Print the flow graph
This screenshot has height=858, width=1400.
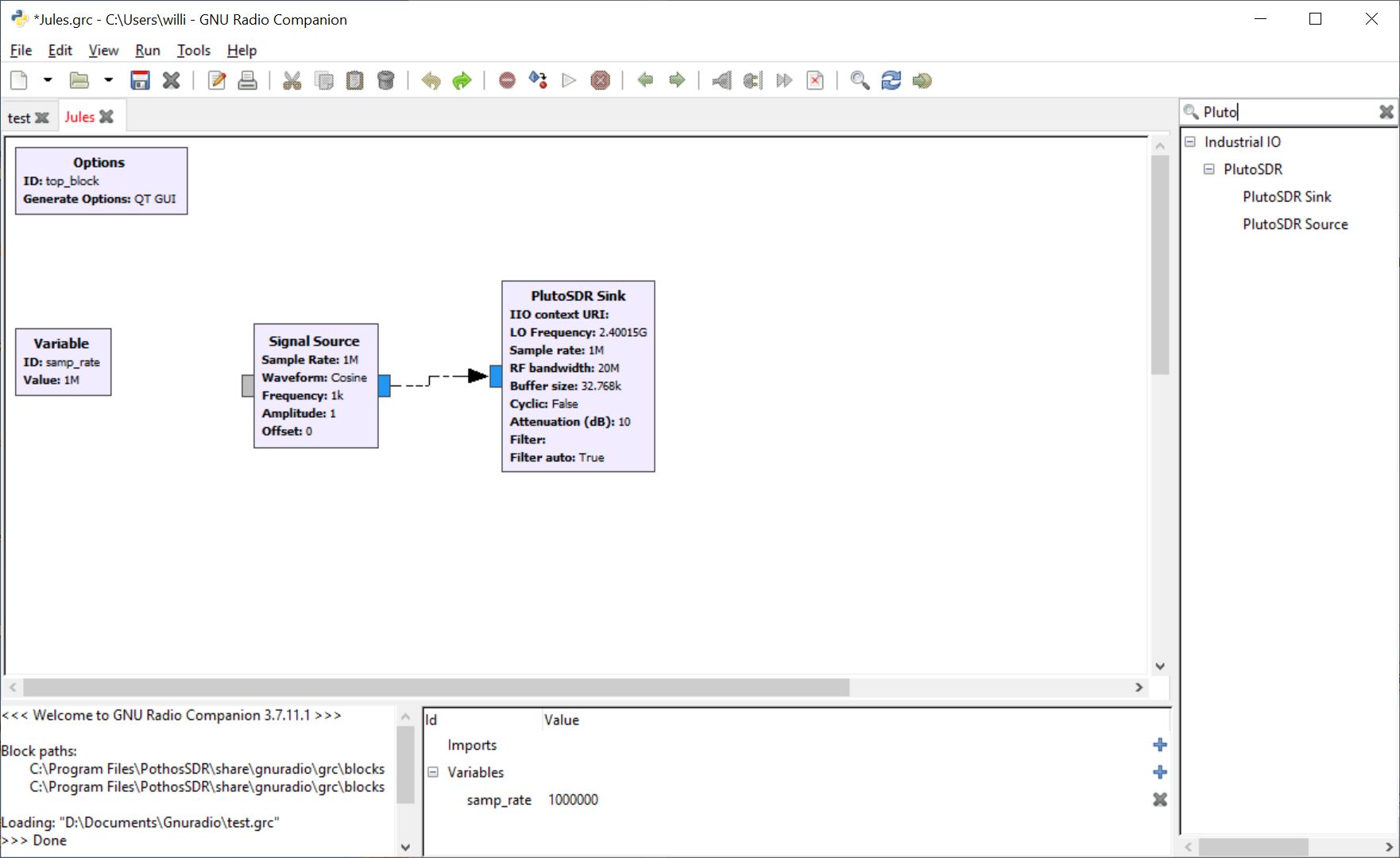[248, 80]
